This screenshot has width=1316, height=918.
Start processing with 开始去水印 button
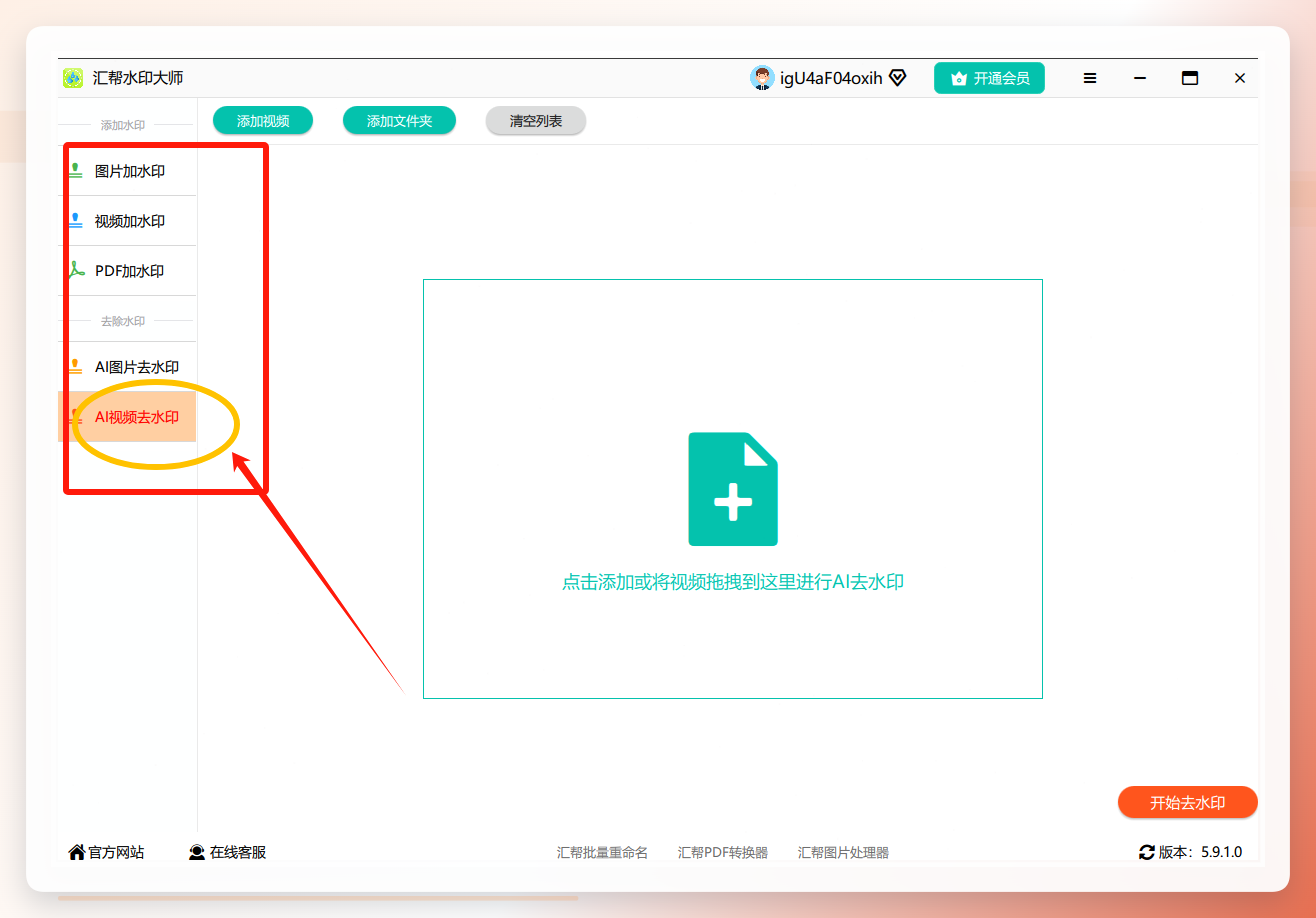pos(1187,802)
